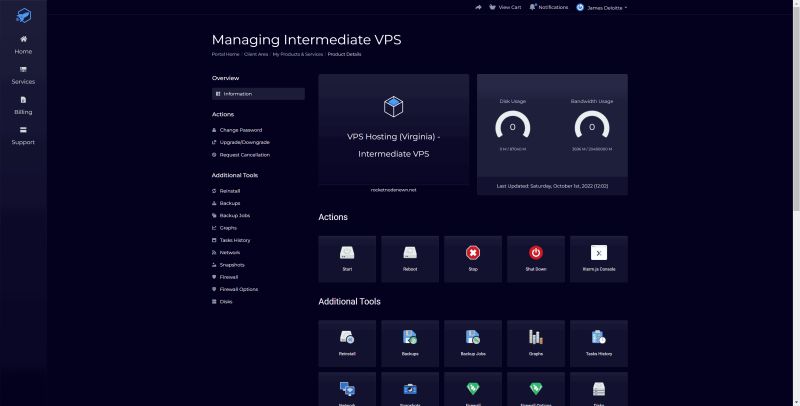Open the Backups tile under Additional Tools
This screenshot has height=406, width=800.
(x=410, y=343)
